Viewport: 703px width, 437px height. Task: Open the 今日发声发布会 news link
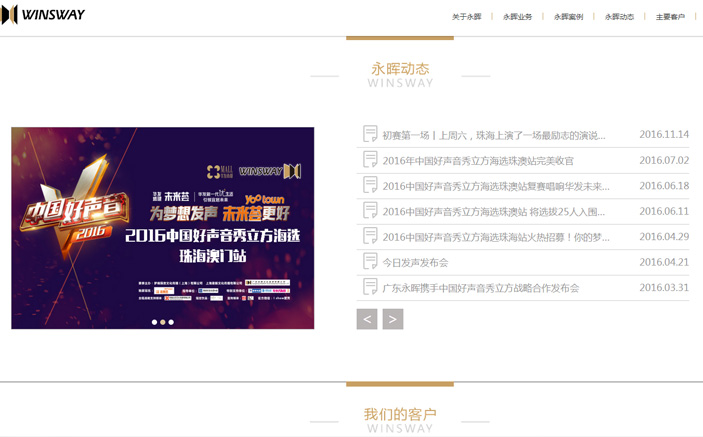pyautogui.click(x=415, y=263)
